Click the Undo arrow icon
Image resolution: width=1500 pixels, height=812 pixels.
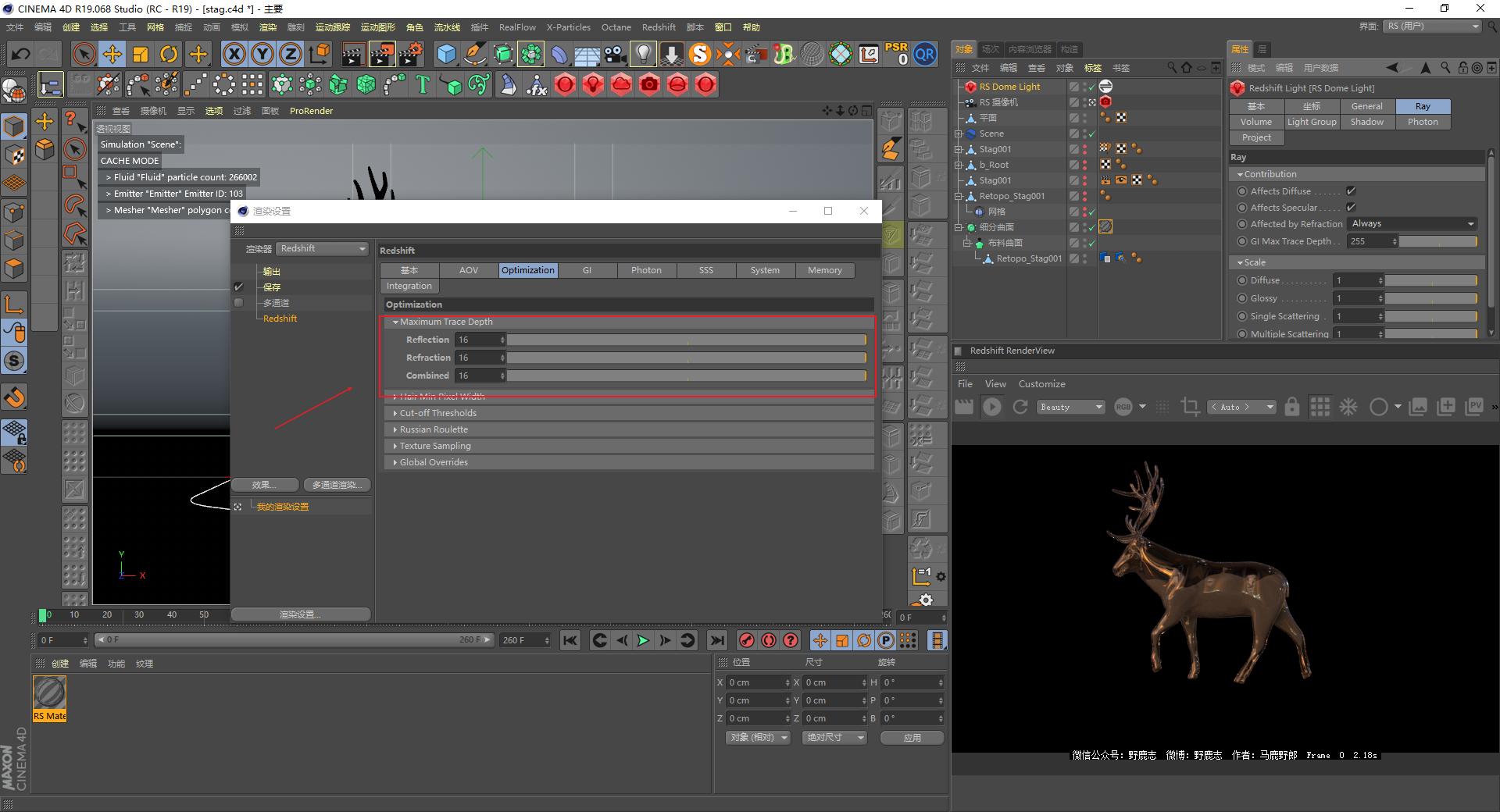pyautogui.click(x=21, y=54)
